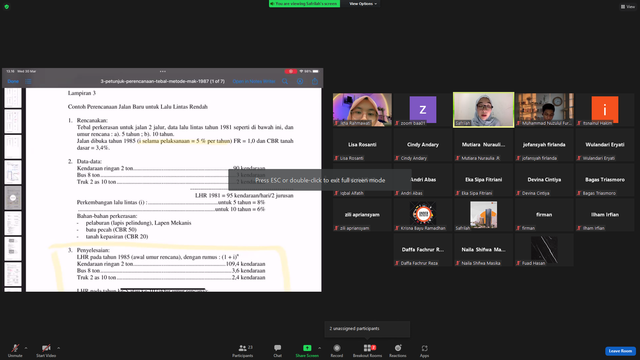This screenshot has height=360, width=640.
Task: Tap Done in shared PDF viewer
Action: 13,81
